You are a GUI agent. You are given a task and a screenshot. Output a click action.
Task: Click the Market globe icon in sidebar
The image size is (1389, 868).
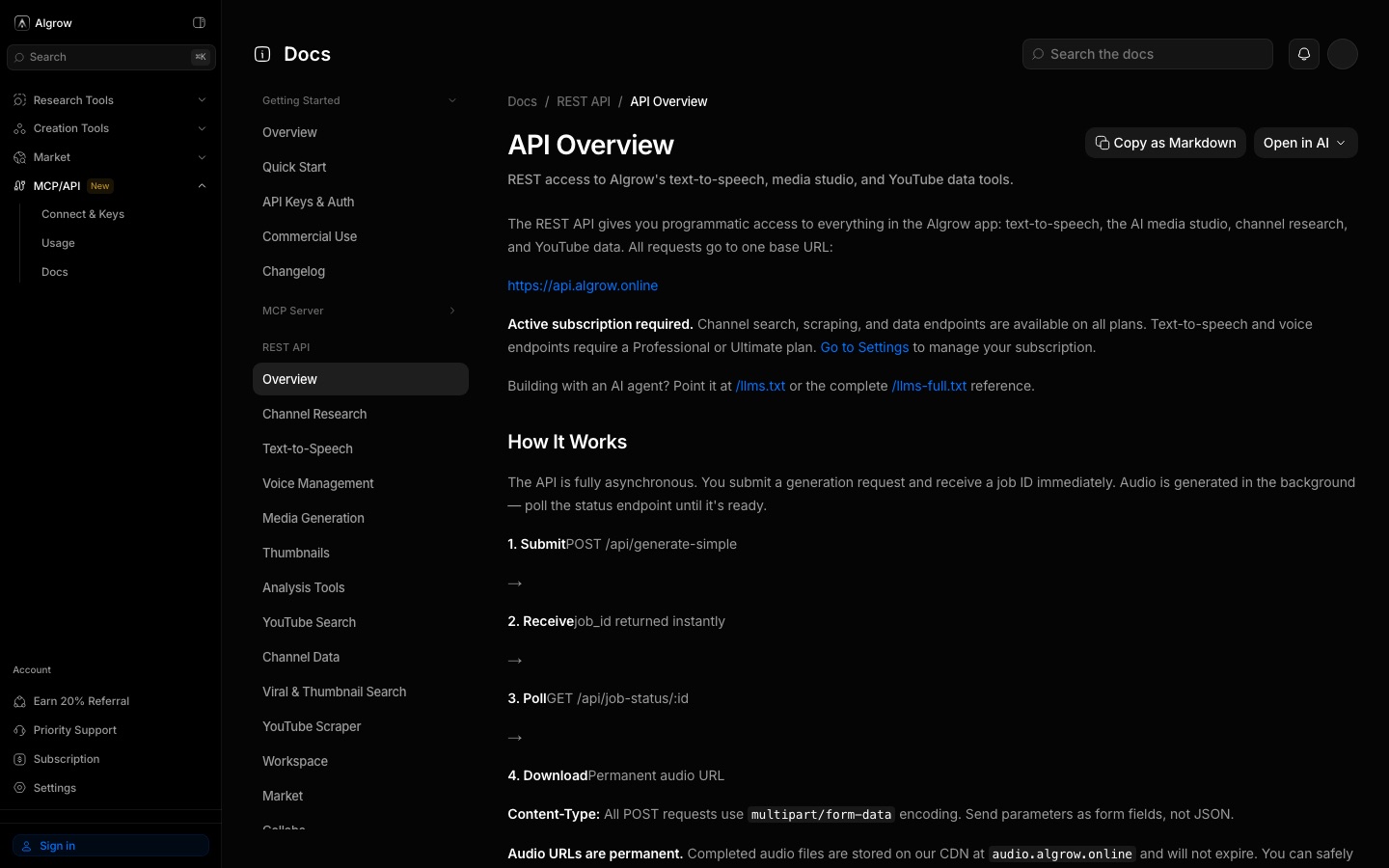point(19,157)
